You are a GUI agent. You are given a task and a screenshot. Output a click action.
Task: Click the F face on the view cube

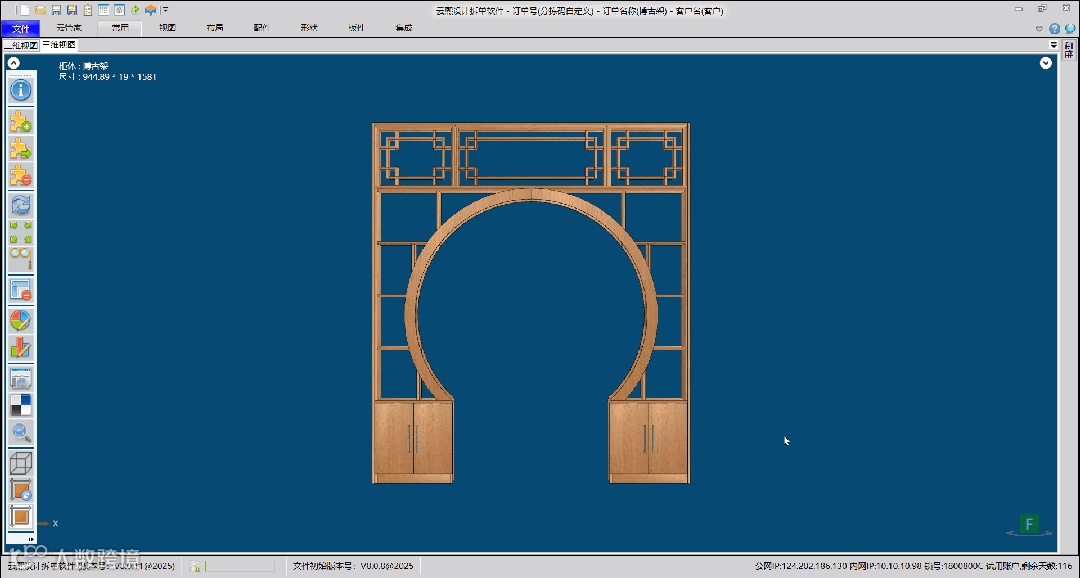(1029, 524)
